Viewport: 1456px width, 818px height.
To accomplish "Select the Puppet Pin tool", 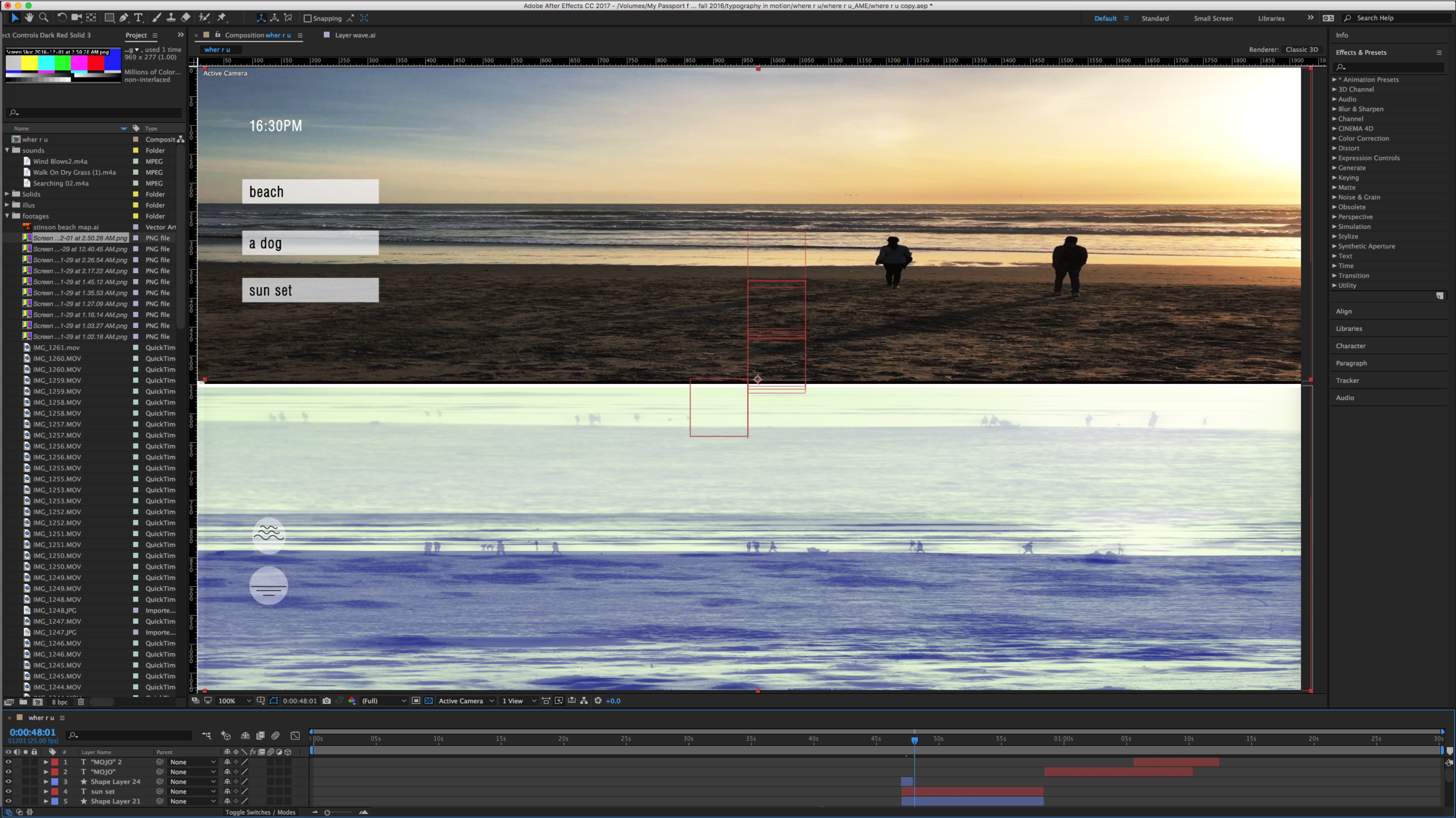I will pyautogui.click(x=221, y=18).
